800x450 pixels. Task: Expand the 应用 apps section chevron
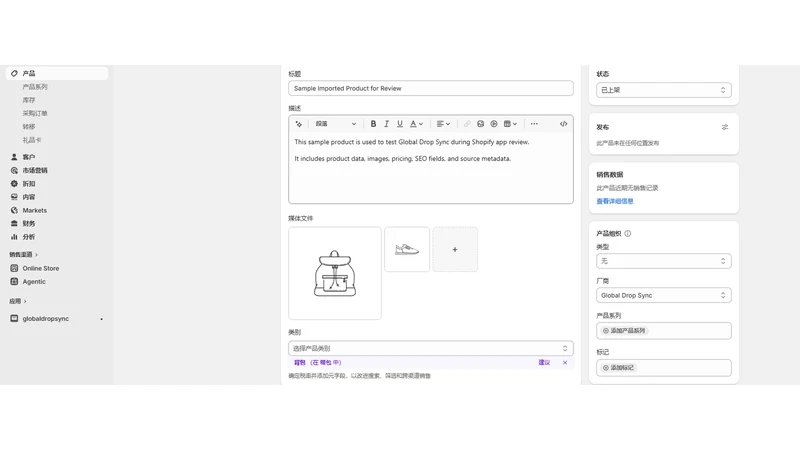25,302
